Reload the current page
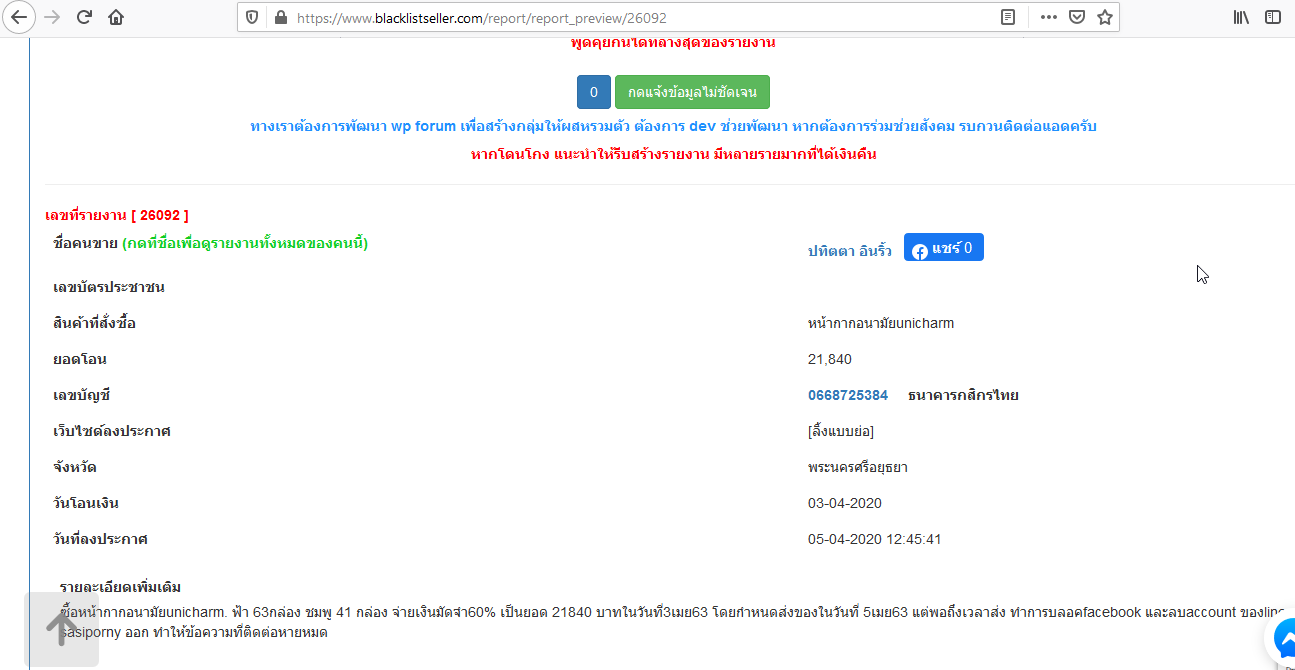 tap(84, 17)
